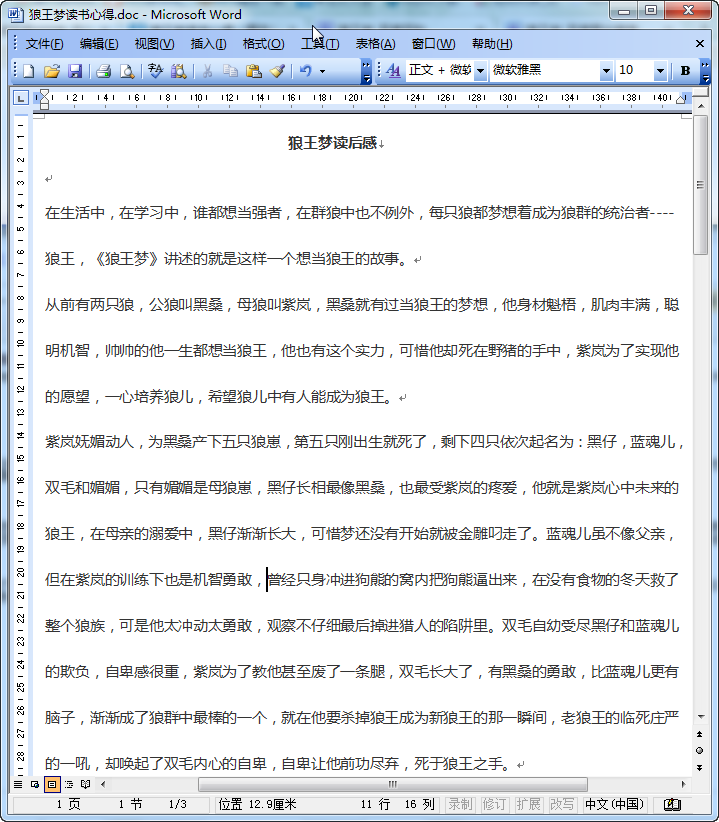
Task: Click the document split box above scrollbar
Action: coord(700,93)
